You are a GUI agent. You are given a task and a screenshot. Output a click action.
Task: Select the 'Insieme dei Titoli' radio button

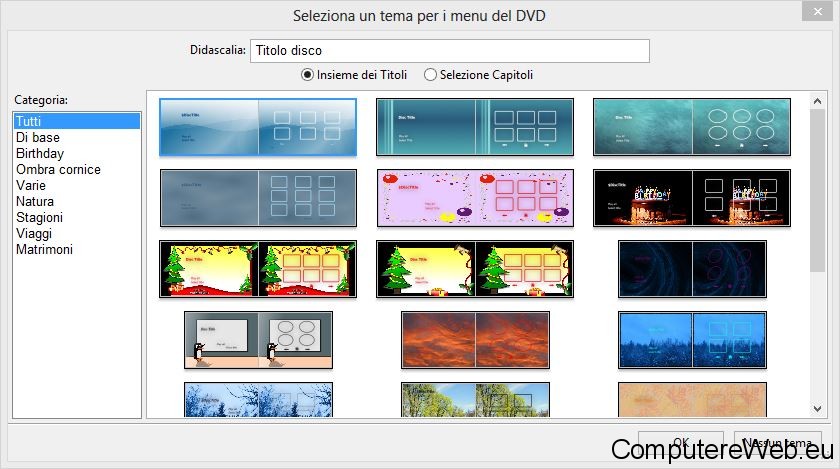point(307,75)
